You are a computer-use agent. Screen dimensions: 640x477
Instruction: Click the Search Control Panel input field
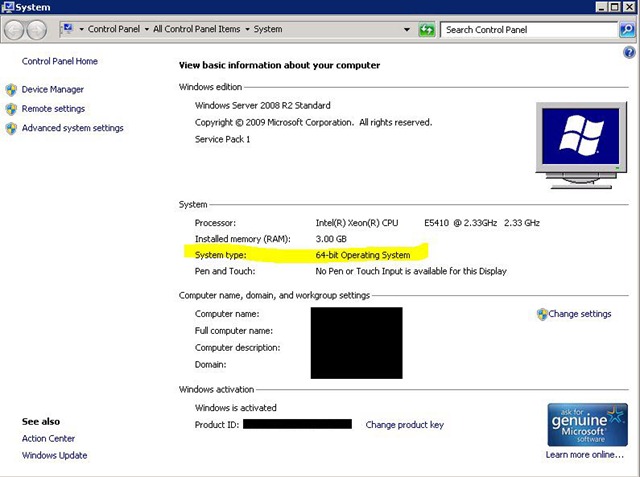point(529,30)
